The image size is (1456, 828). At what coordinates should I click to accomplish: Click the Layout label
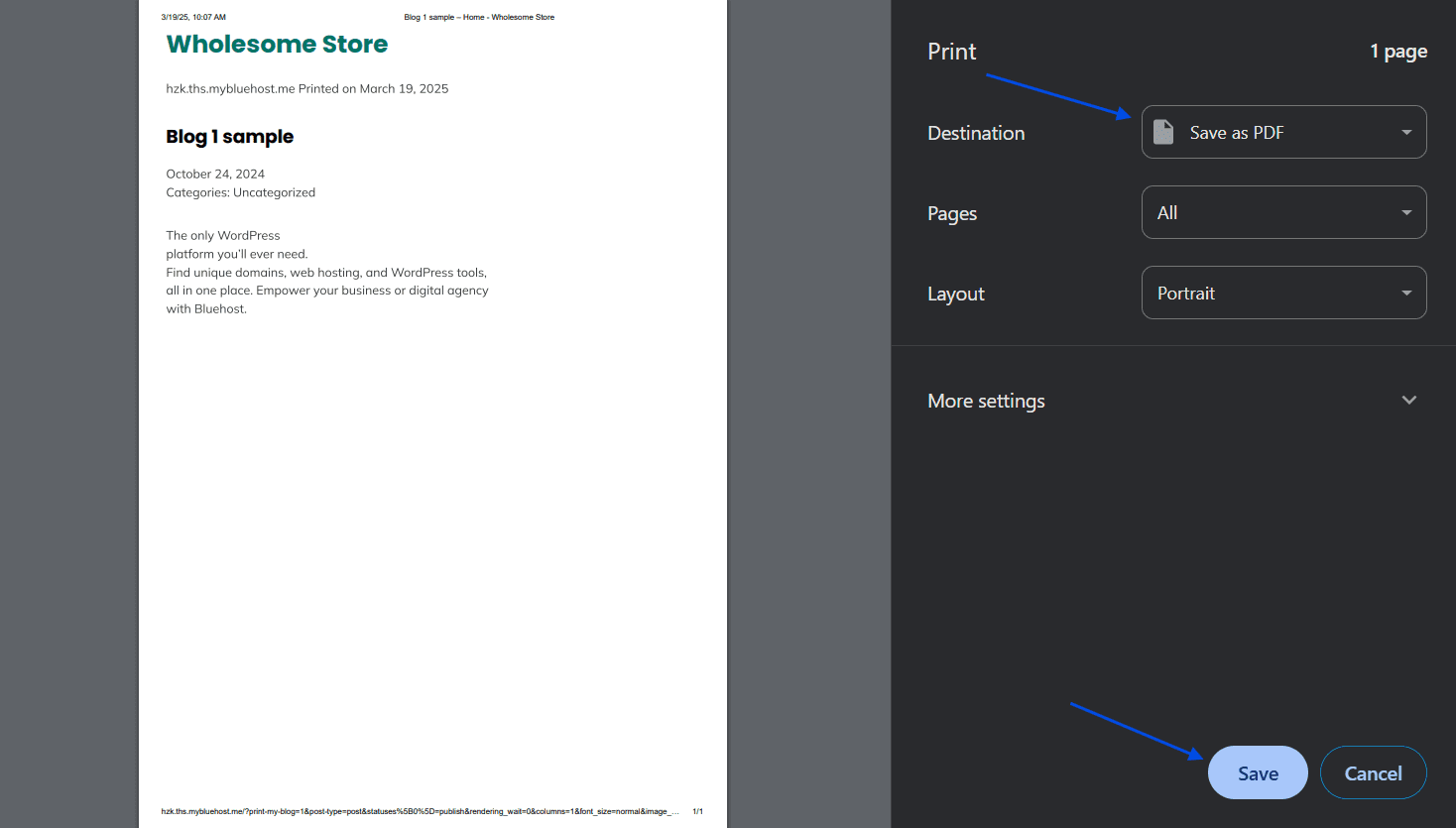click(x=956, y=294)
